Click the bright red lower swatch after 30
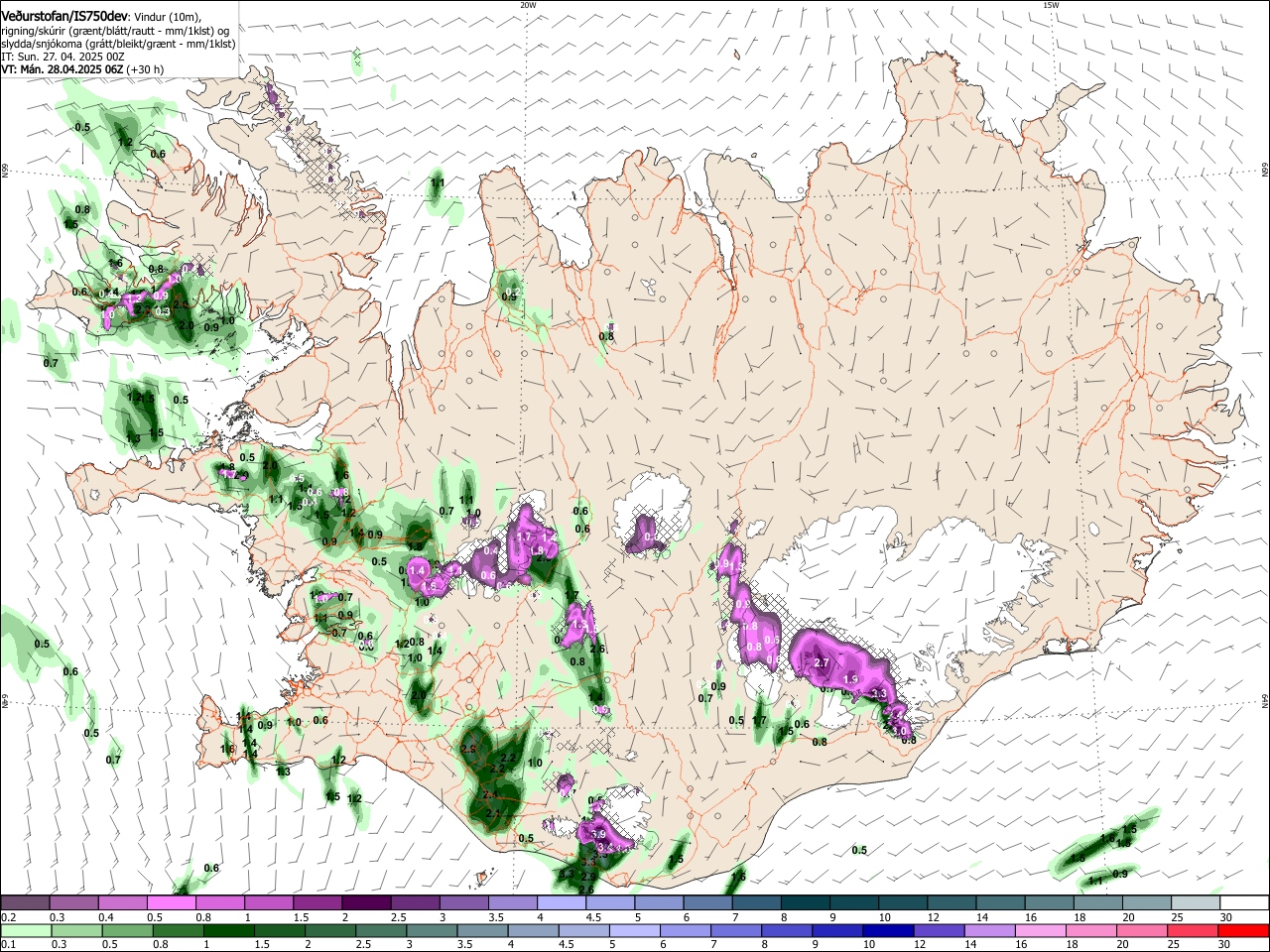 tap(1245, 931)
